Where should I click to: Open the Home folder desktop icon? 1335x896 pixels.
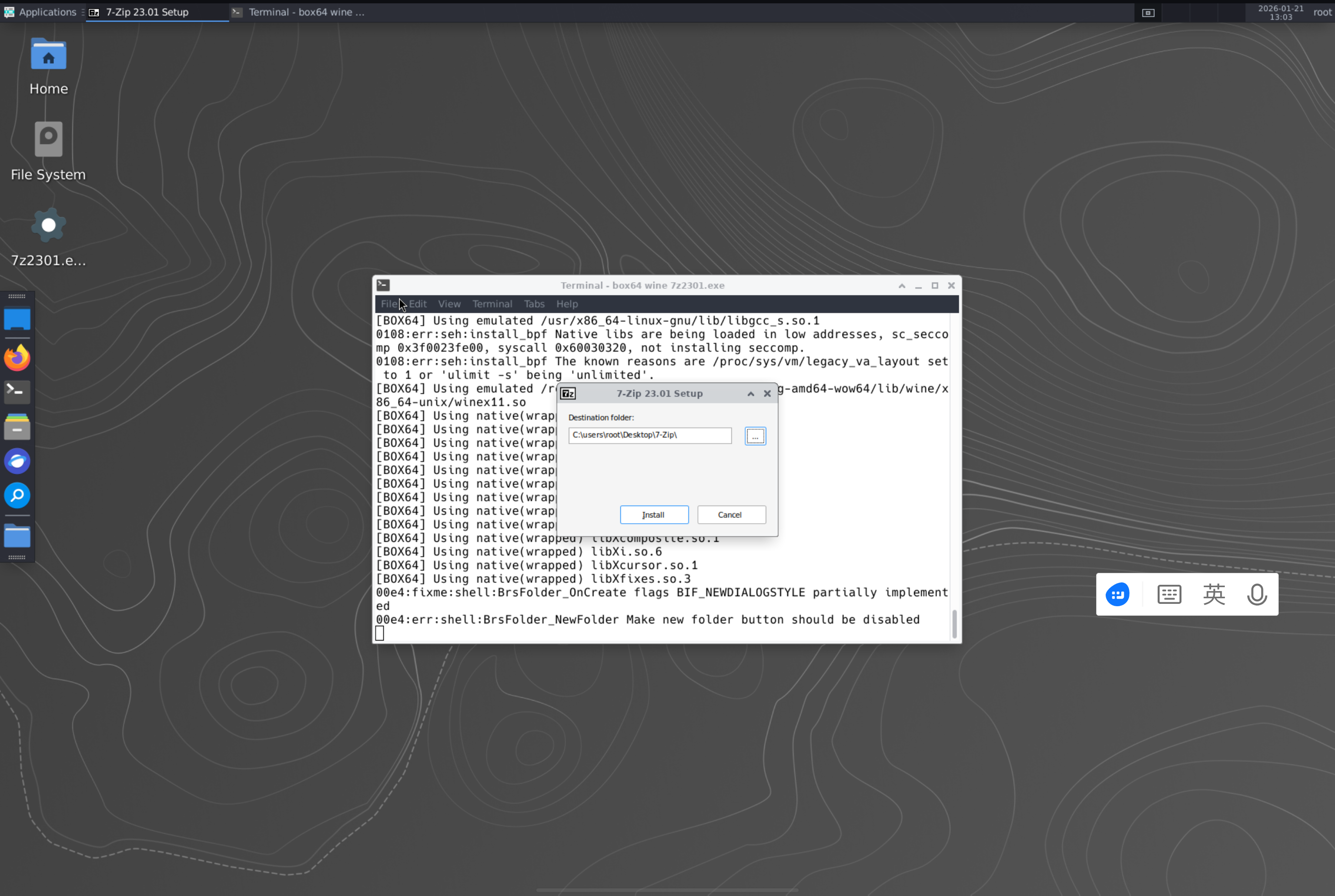pos(49,55)
